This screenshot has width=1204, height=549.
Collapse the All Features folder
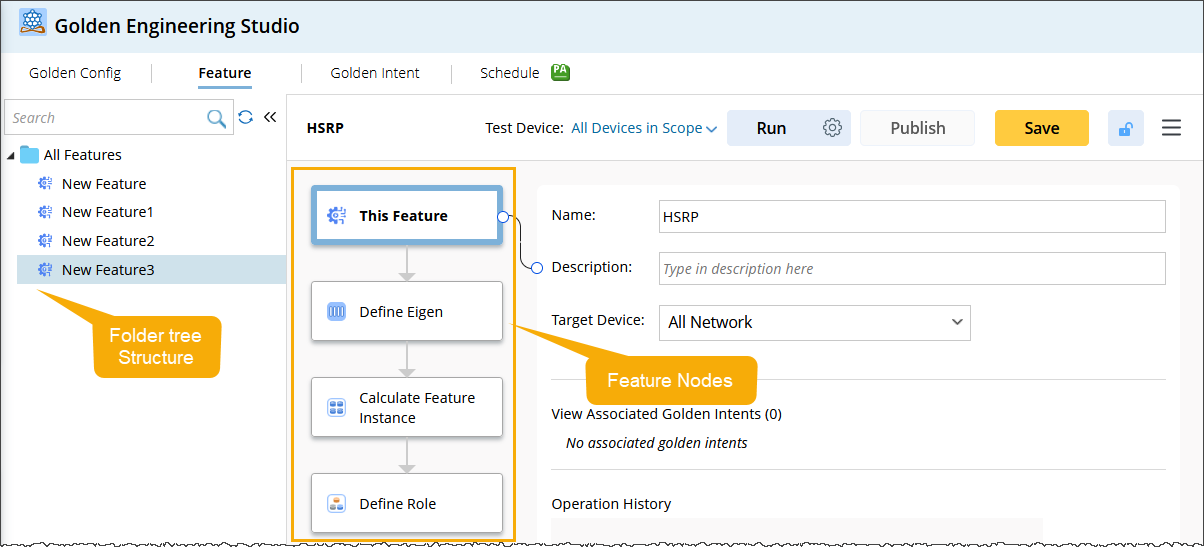click(x=10, y=155)
